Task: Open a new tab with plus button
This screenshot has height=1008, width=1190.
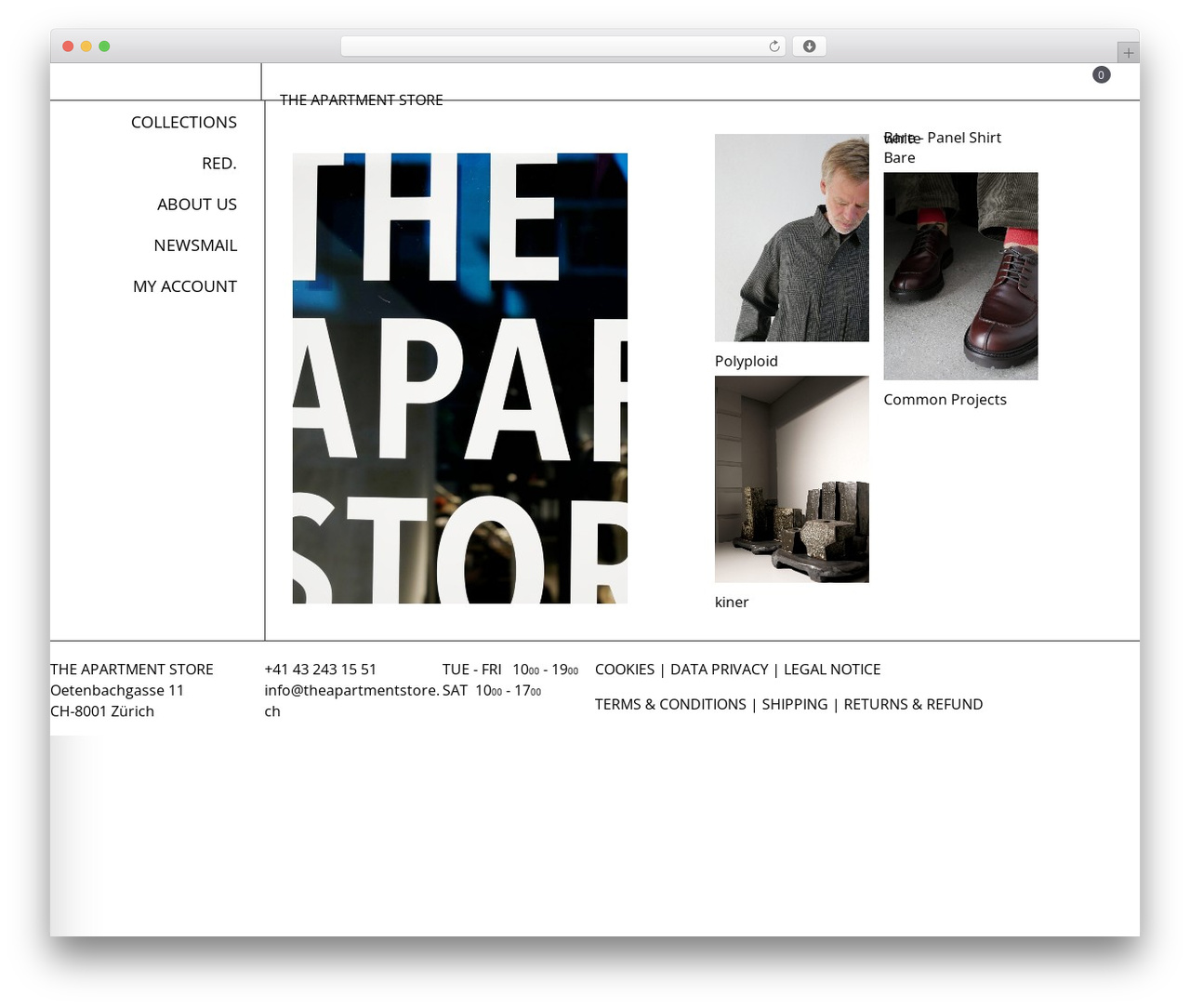Action: point(1128,53)
